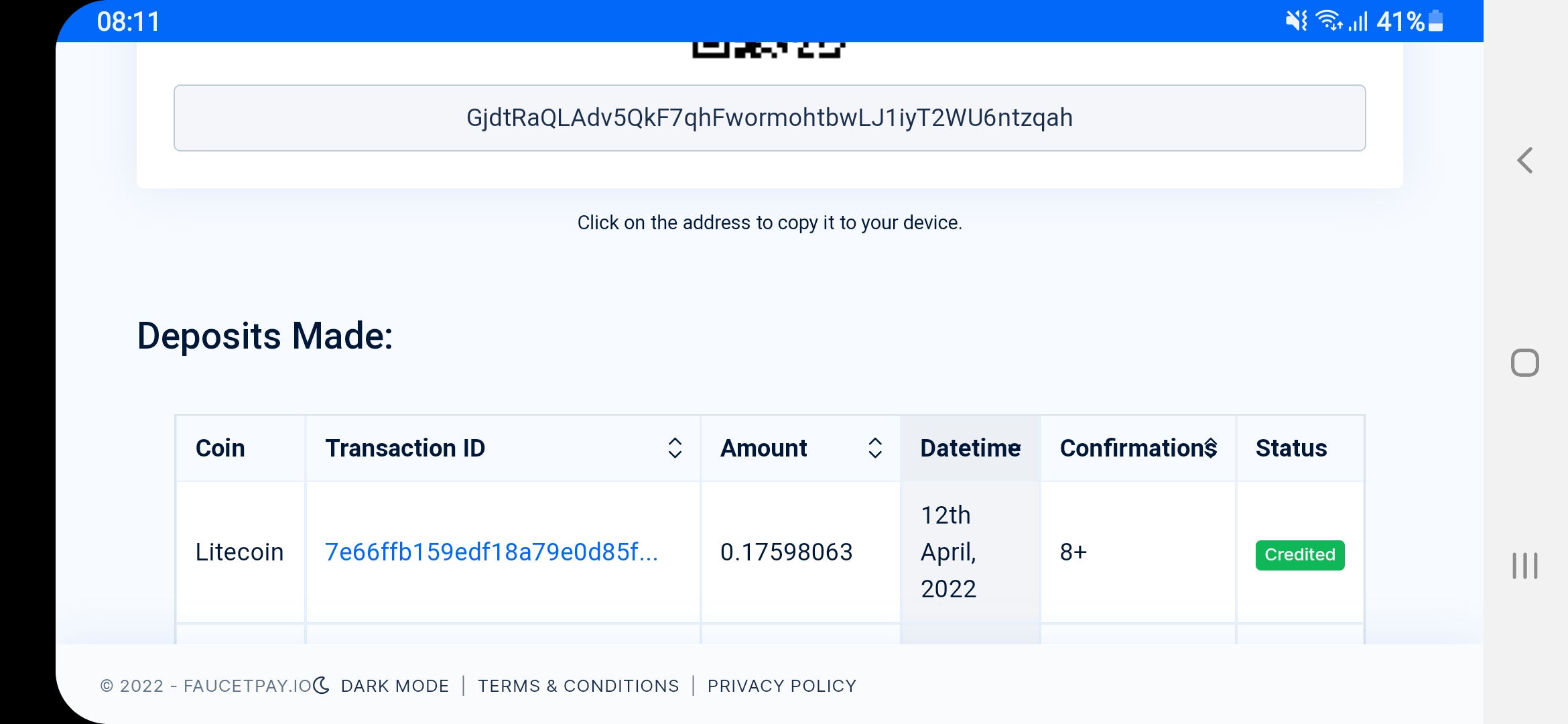The image size is (1568, 724).
Task: Click the Datetime column header
Action: tap(970, 448)
